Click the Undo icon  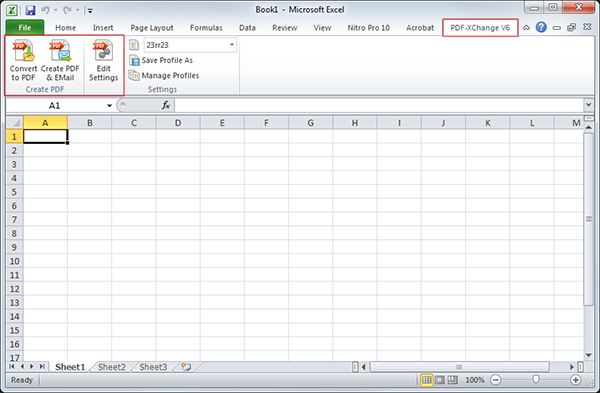point(45,10)
